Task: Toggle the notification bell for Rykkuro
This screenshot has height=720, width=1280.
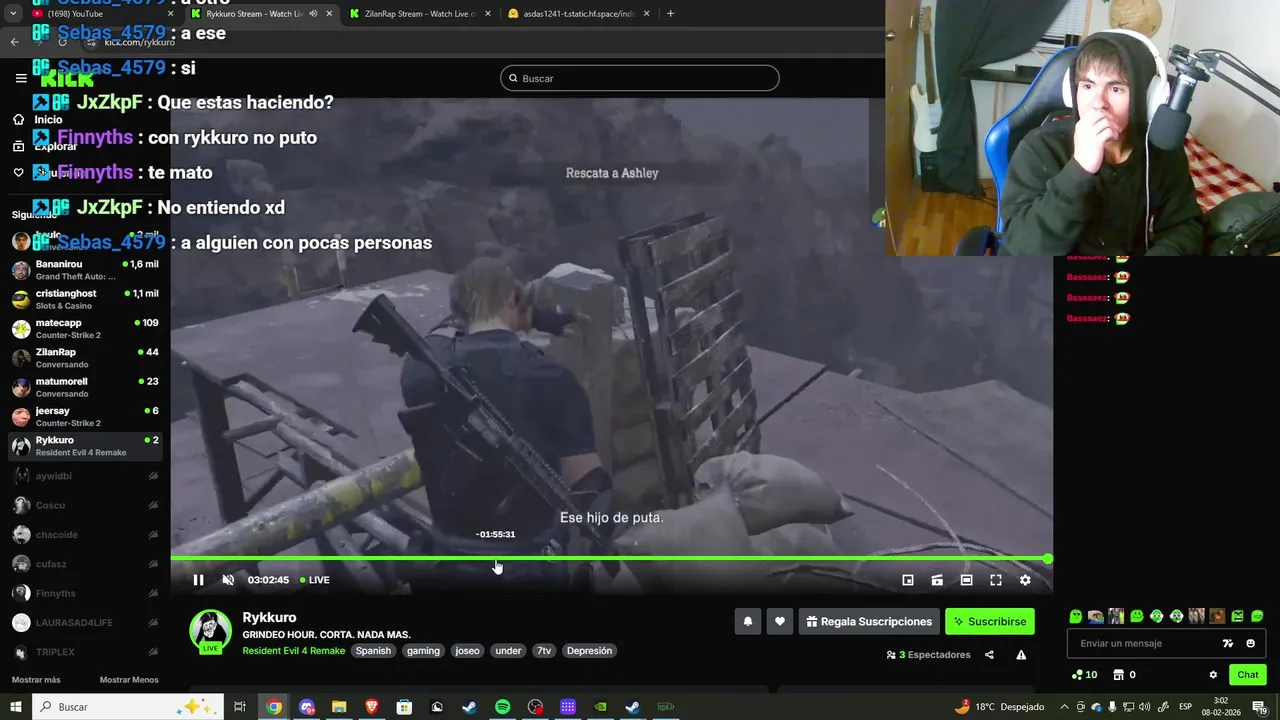Action: tap(748, 622)
